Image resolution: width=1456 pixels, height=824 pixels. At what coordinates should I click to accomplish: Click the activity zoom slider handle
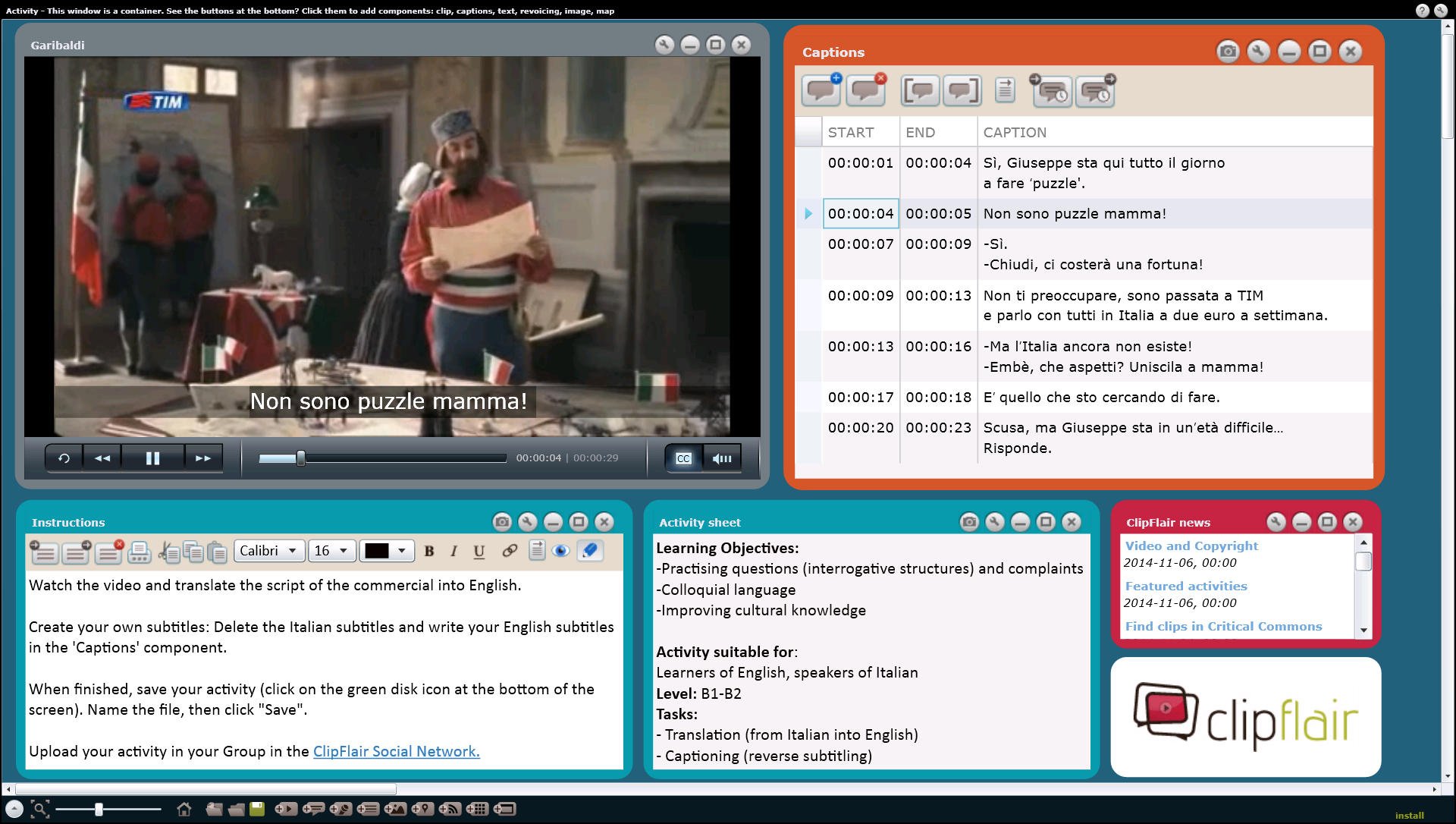(99, 810)
